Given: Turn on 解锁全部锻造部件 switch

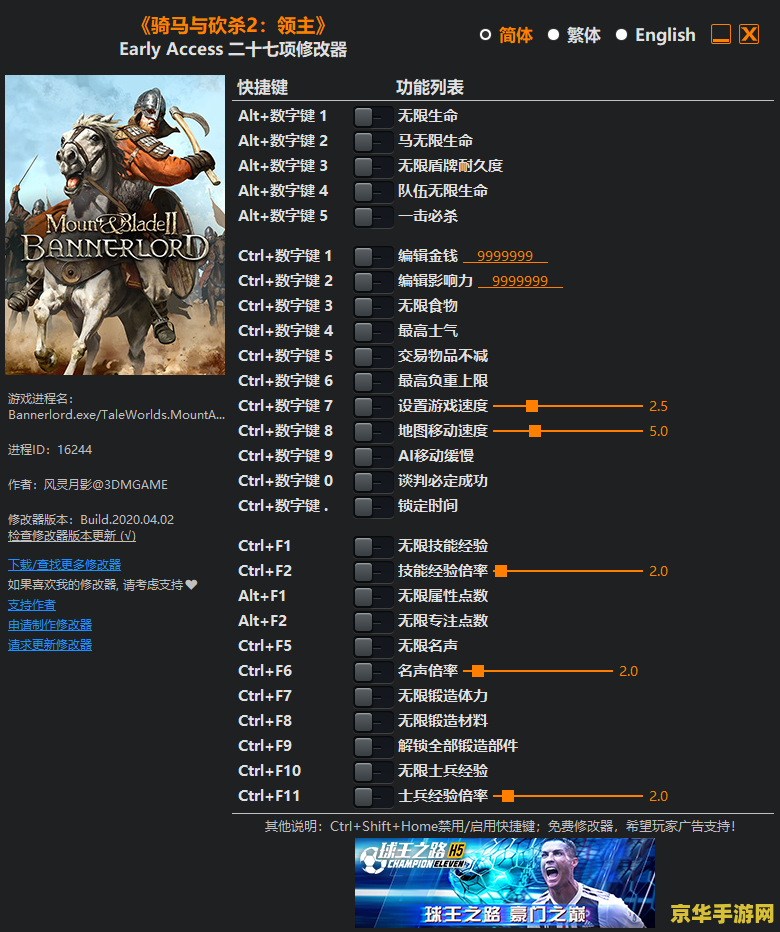Looking at the screenshot, I should click(x=373, y=745).
